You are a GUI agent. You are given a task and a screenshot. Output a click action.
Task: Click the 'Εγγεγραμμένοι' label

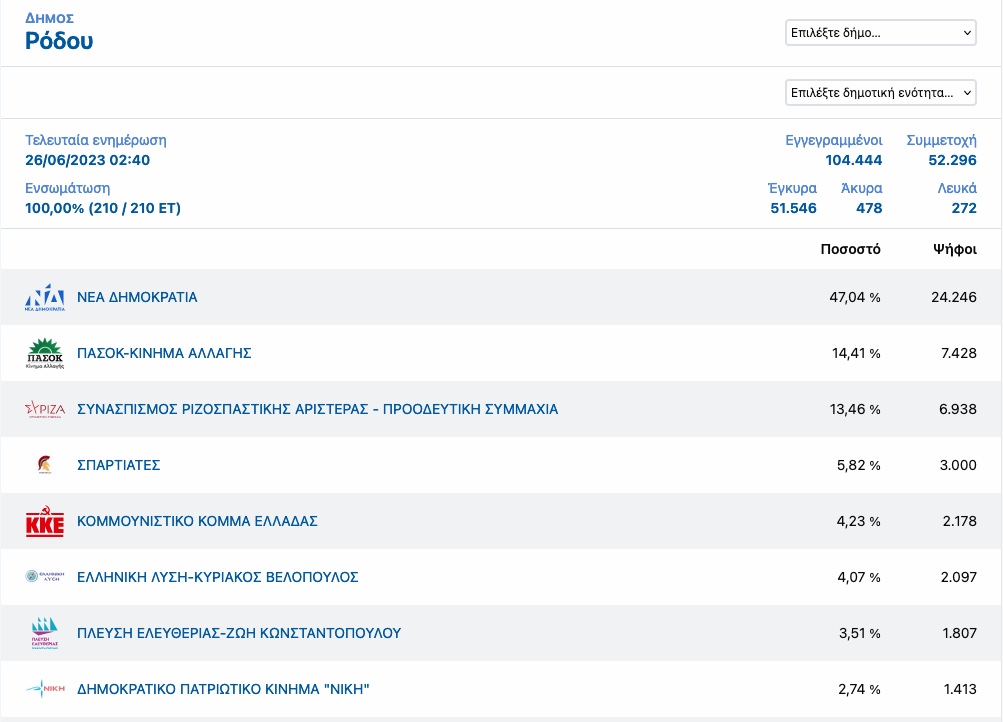point(833,140)
